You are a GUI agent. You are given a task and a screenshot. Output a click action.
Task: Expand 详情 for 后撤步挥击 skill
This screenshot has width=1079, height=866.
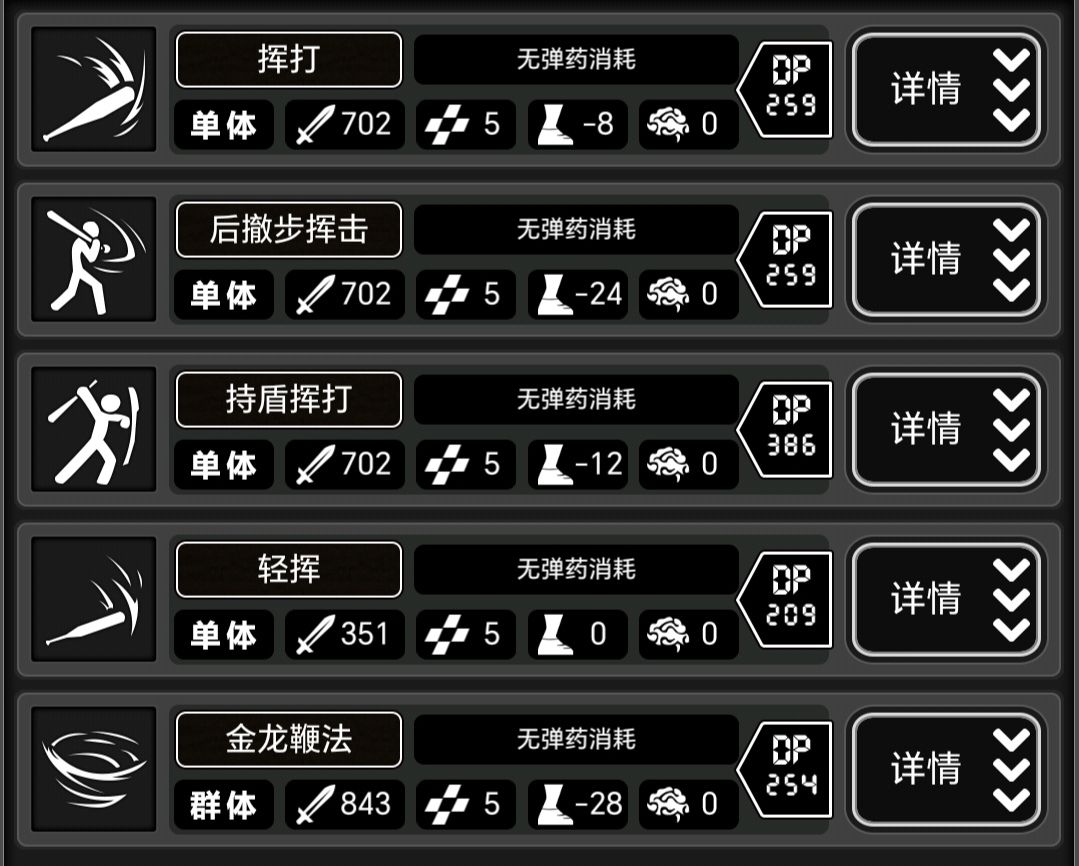[947, 260]
